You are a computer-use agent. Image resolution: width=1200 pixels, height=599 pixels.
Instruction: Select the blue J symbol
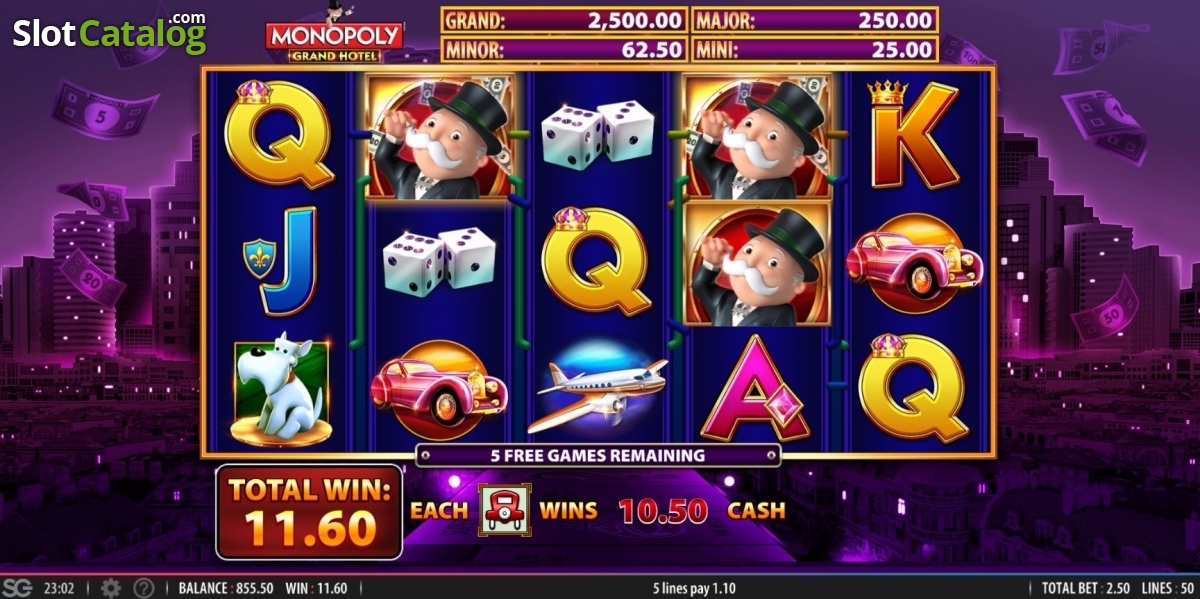[x=280, y=260]
